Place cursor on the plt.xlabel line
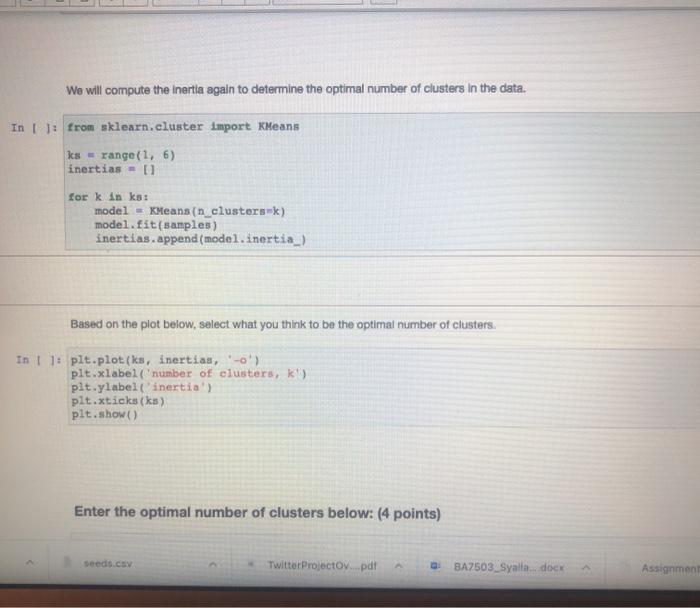This screenshot has width=700, height=608. (189, 374)
